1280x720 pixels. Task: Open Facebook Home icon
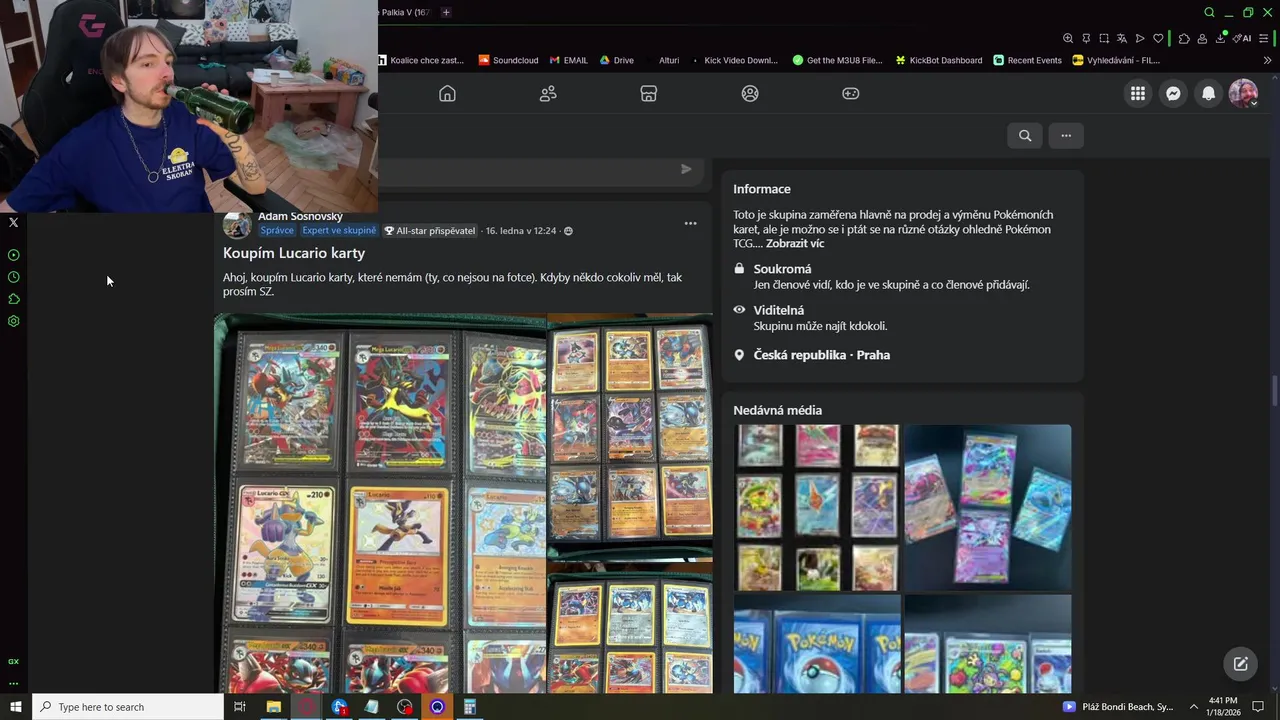[x=447, y=93]
